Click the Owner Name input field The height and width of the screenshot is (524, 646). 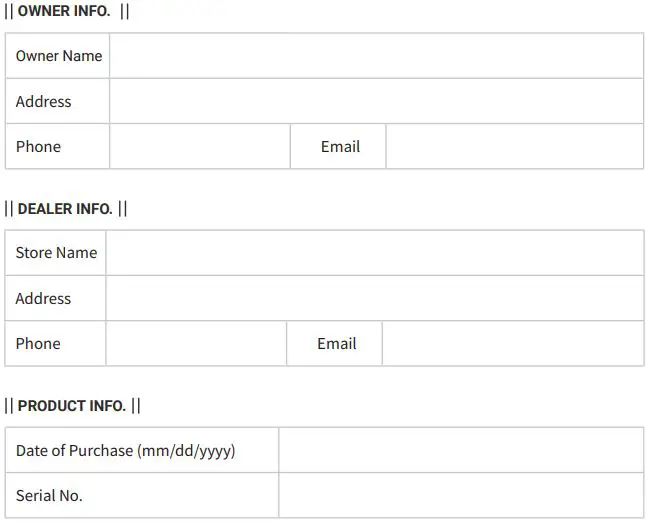click(x=376, y=56)
